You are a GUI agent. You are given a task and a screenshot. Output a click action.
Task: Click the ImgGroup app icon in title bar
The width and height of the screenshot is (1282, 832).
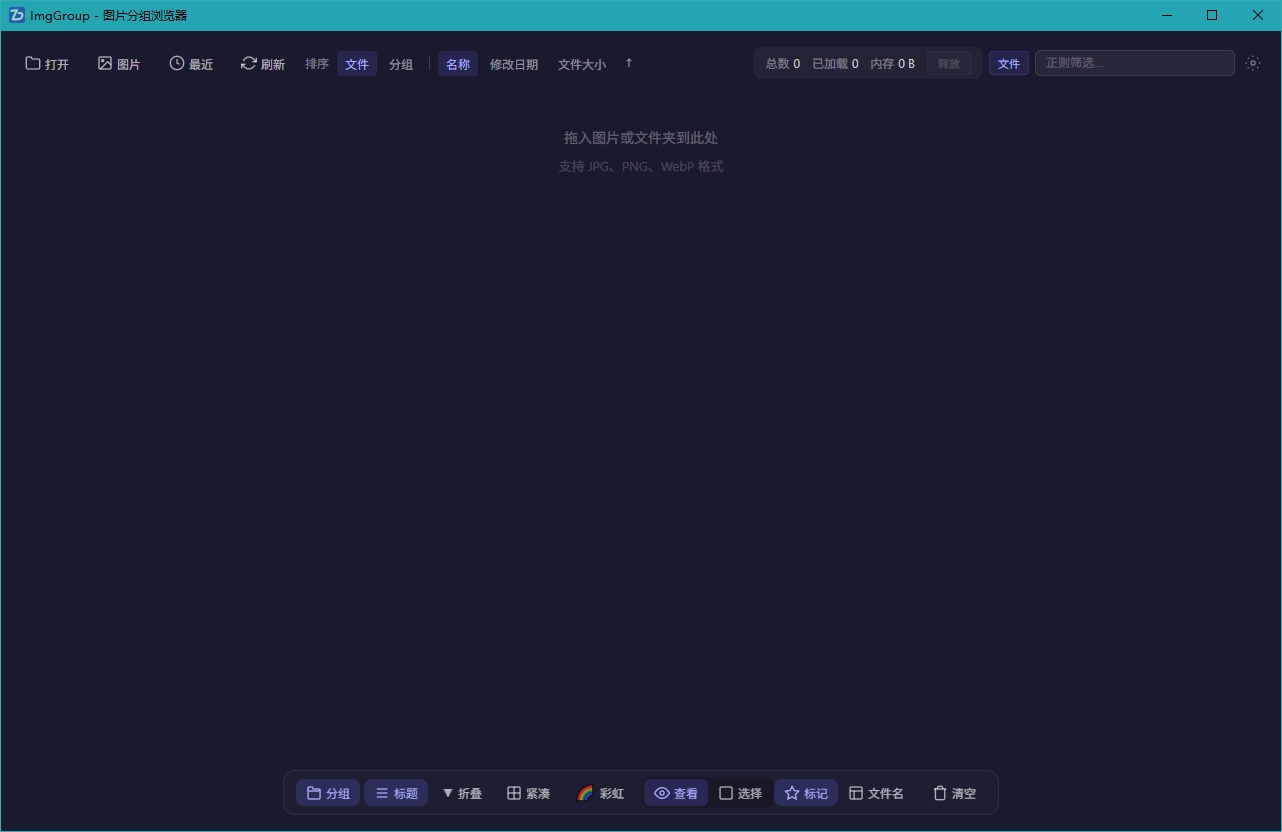click(16, 15)
